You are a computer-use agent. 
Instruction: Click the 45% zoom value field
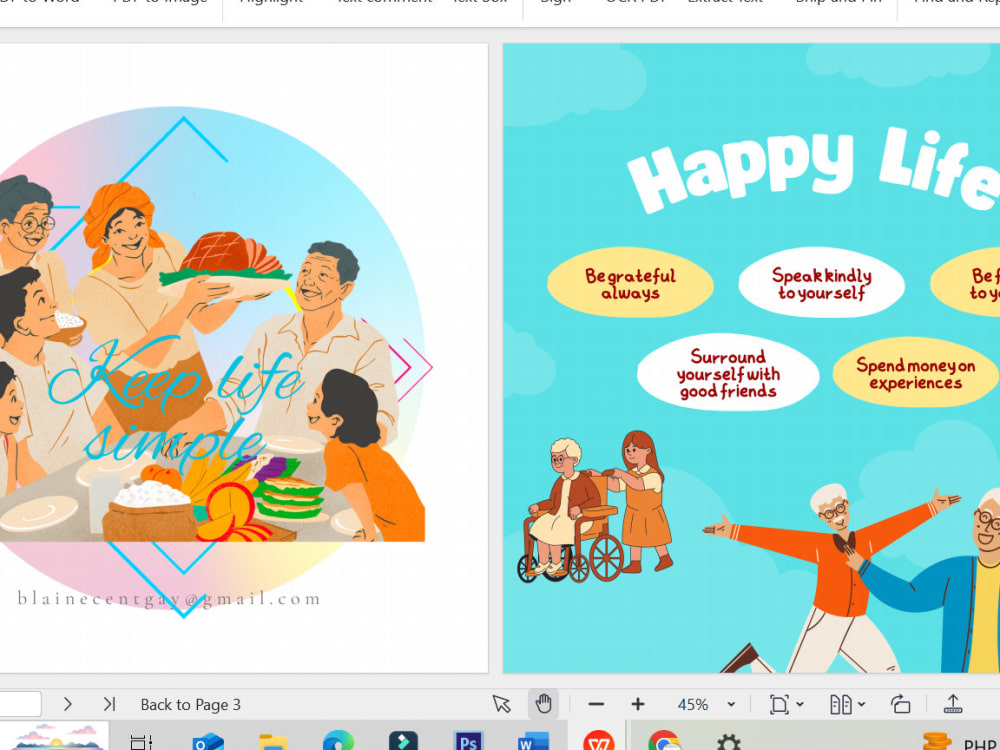tap(693, 705)
